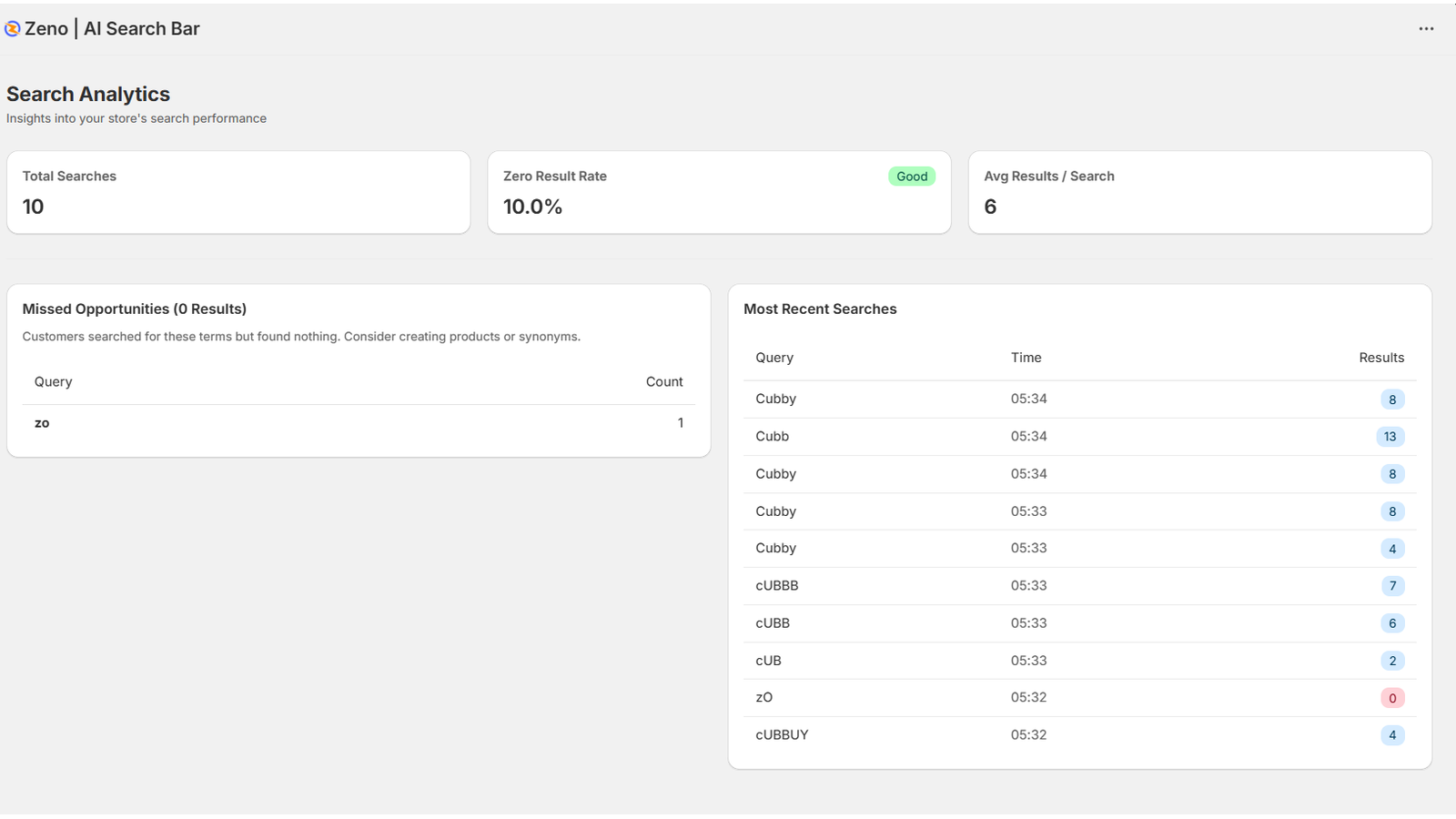
Task: Select the Total Searches card
Action: (x=238, y=192)
